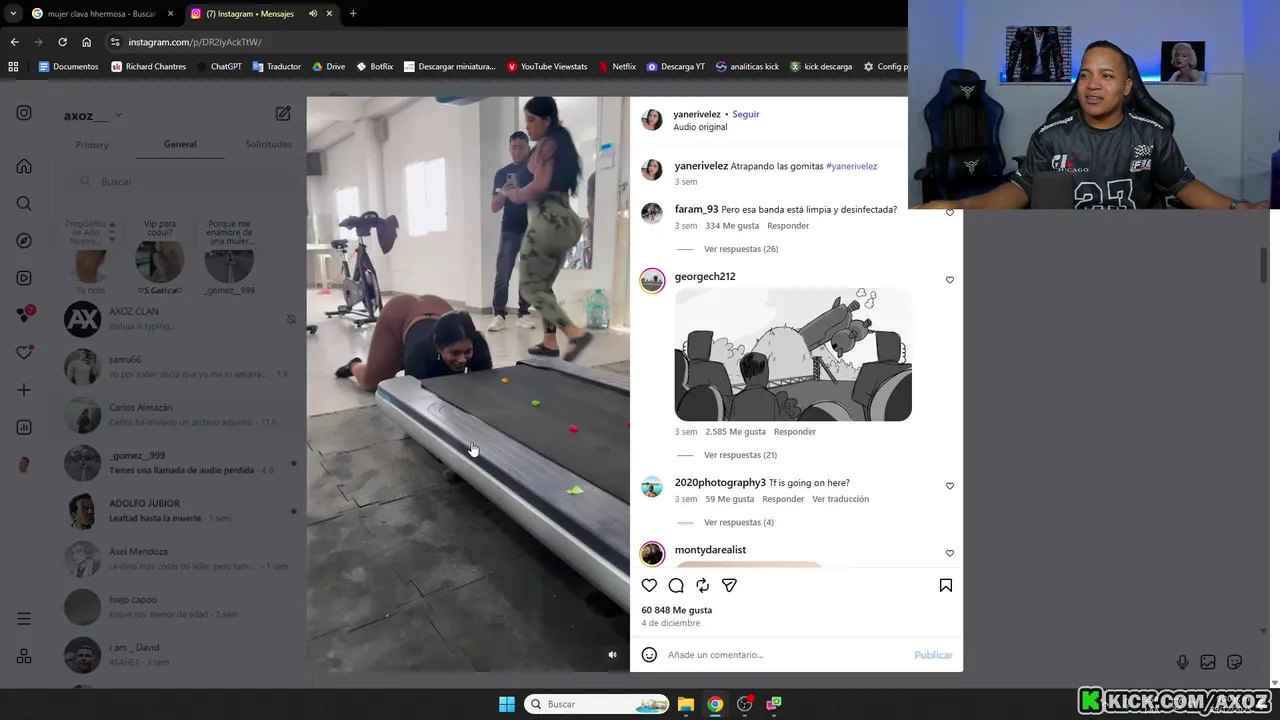Click the Publicar comment button
The height and width of the screenshot is (720, 1280).
(933, 655)
